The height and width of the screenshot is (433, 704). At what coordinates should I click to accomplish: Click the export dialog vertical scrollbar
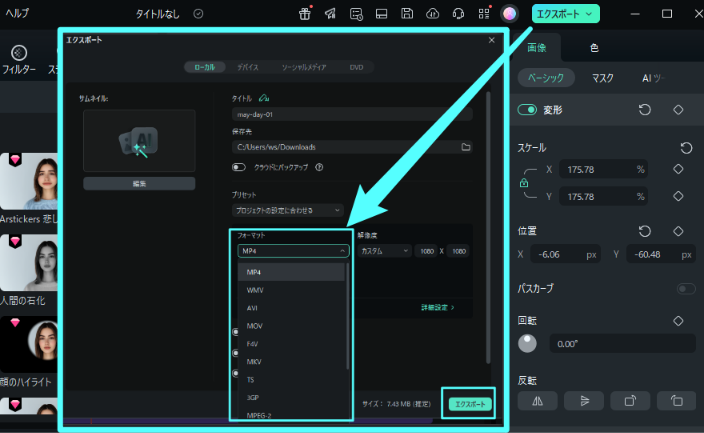click(x=488, y=227)
